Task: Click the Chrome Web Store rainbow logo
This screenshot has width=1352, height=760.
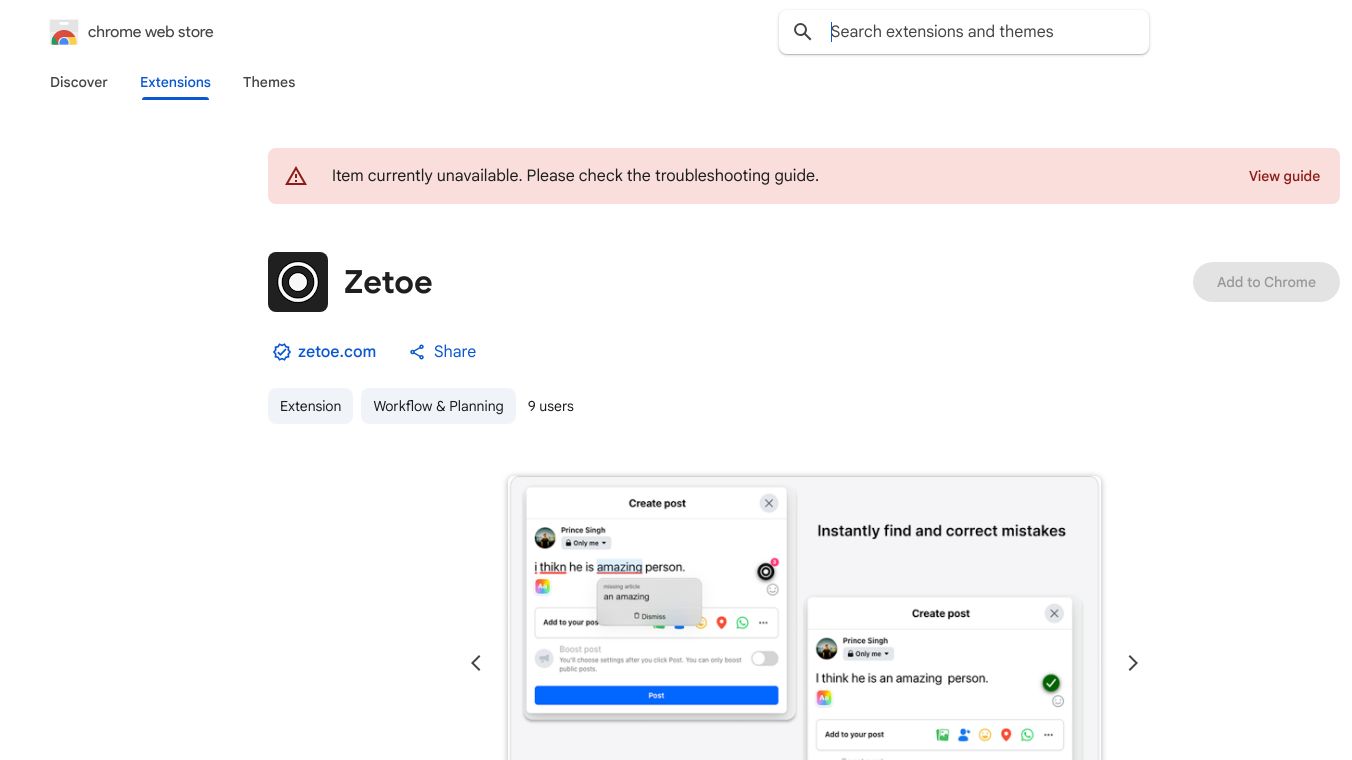Action: pyautogui.click(x=64, y=32)
